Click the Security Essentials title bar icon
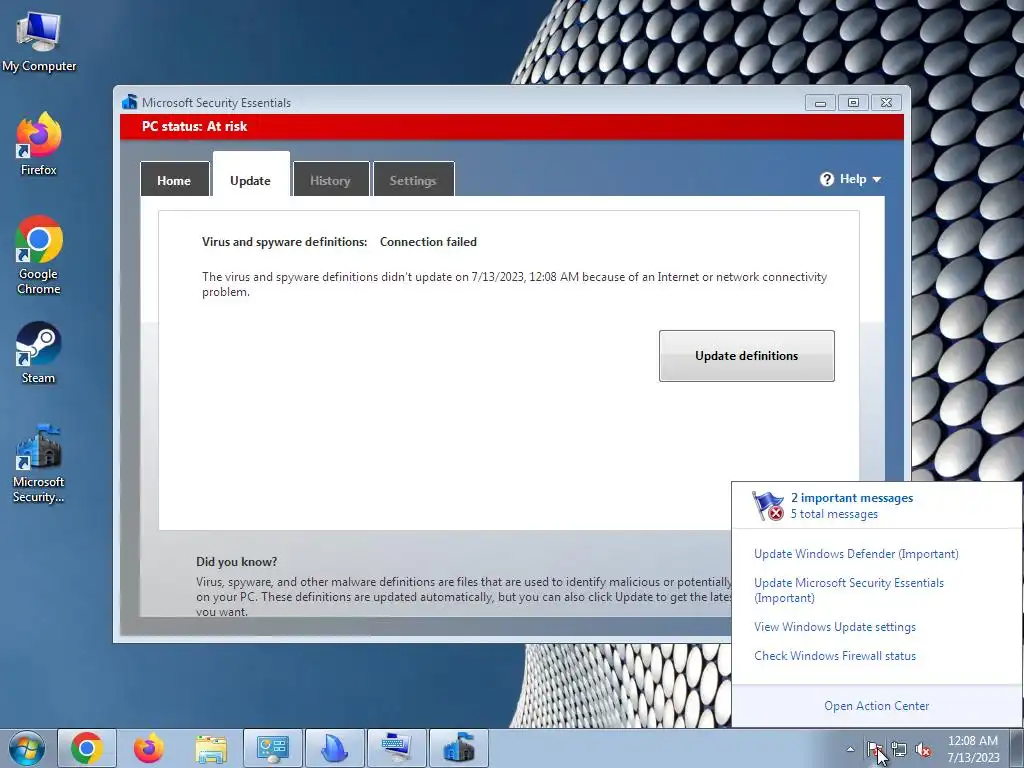The width and height of the screenshot is (1024, 768). pyautogui.click(x=130, y=103)
